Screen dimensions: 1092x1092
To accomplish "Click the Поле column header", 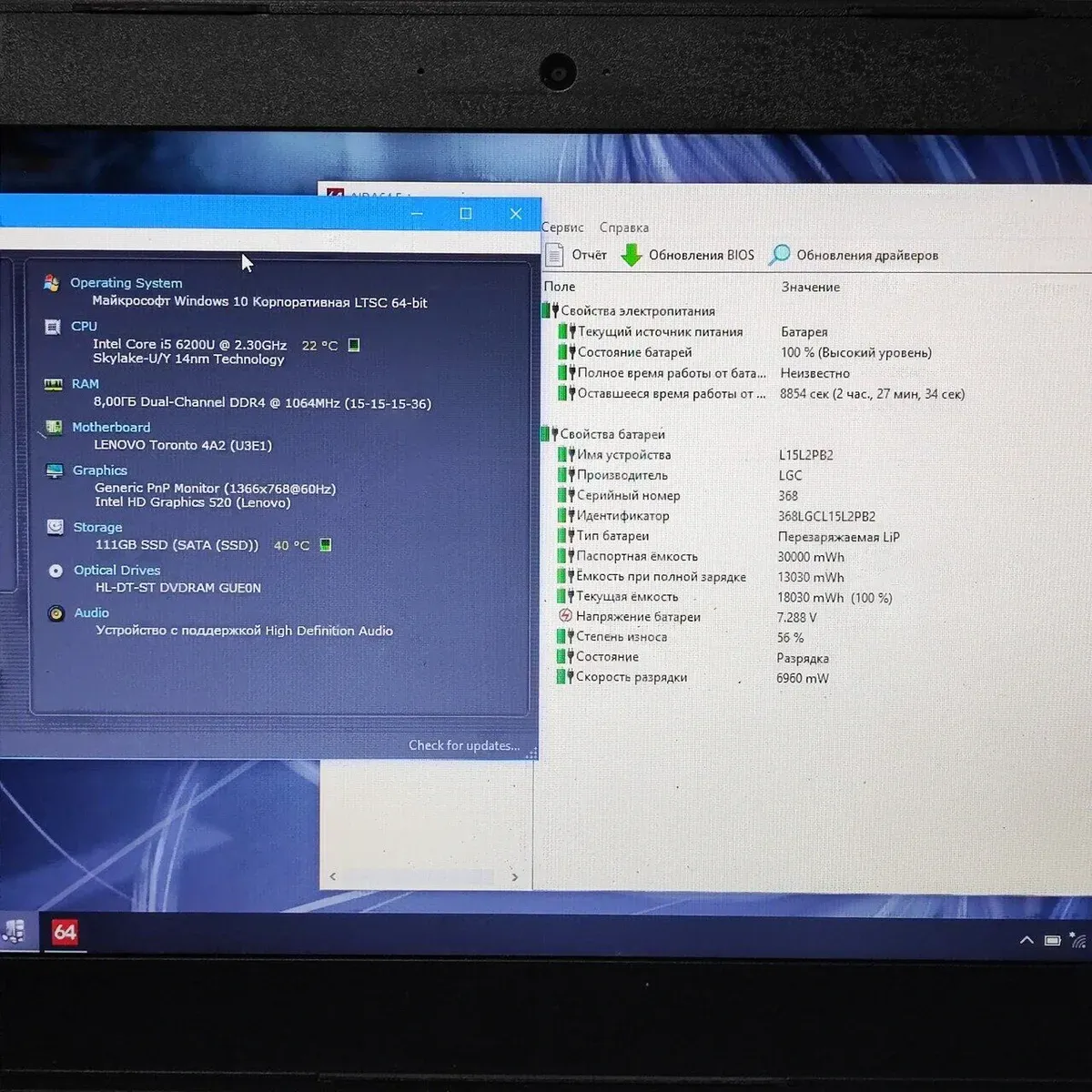I will 560,287.
